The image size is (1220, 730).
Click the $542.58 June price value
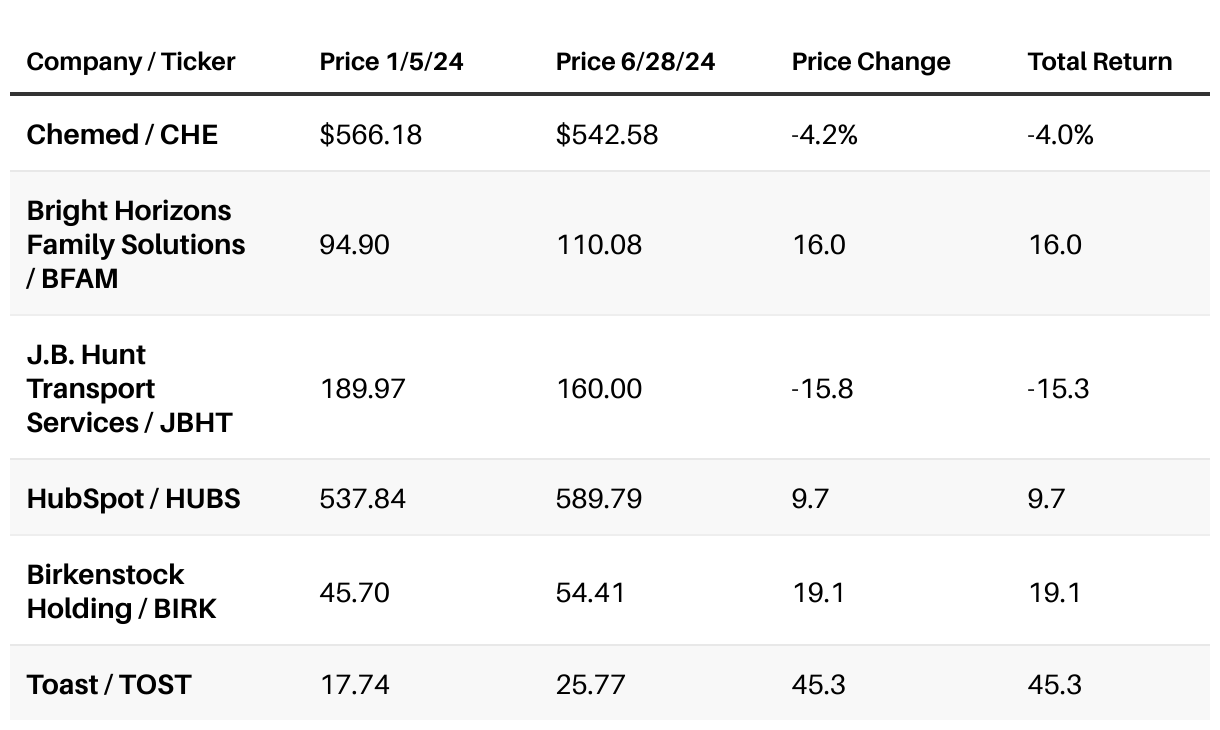pyautogui.click(x=607, y=134)
